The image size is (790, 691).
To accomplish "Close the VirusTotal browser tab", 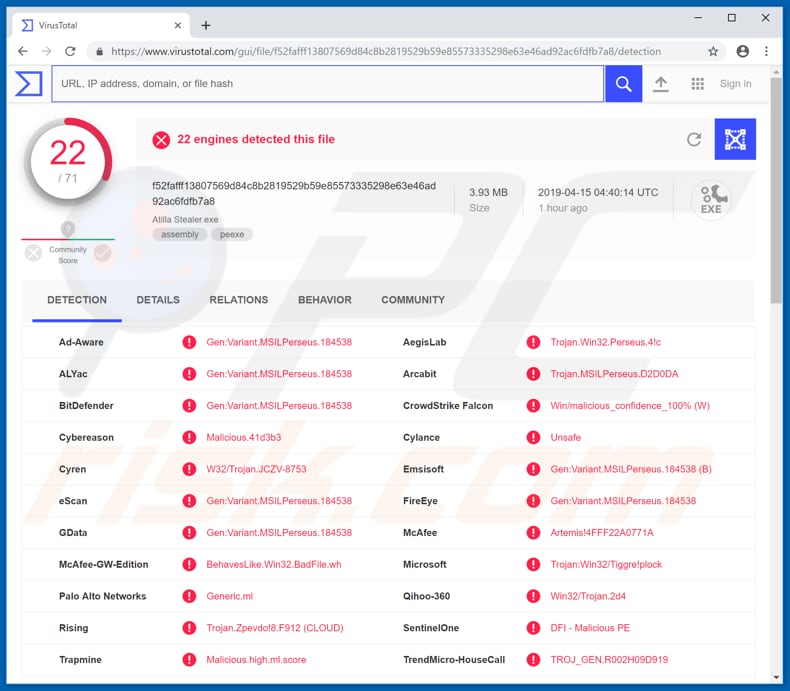I will (x=177, y=25).
